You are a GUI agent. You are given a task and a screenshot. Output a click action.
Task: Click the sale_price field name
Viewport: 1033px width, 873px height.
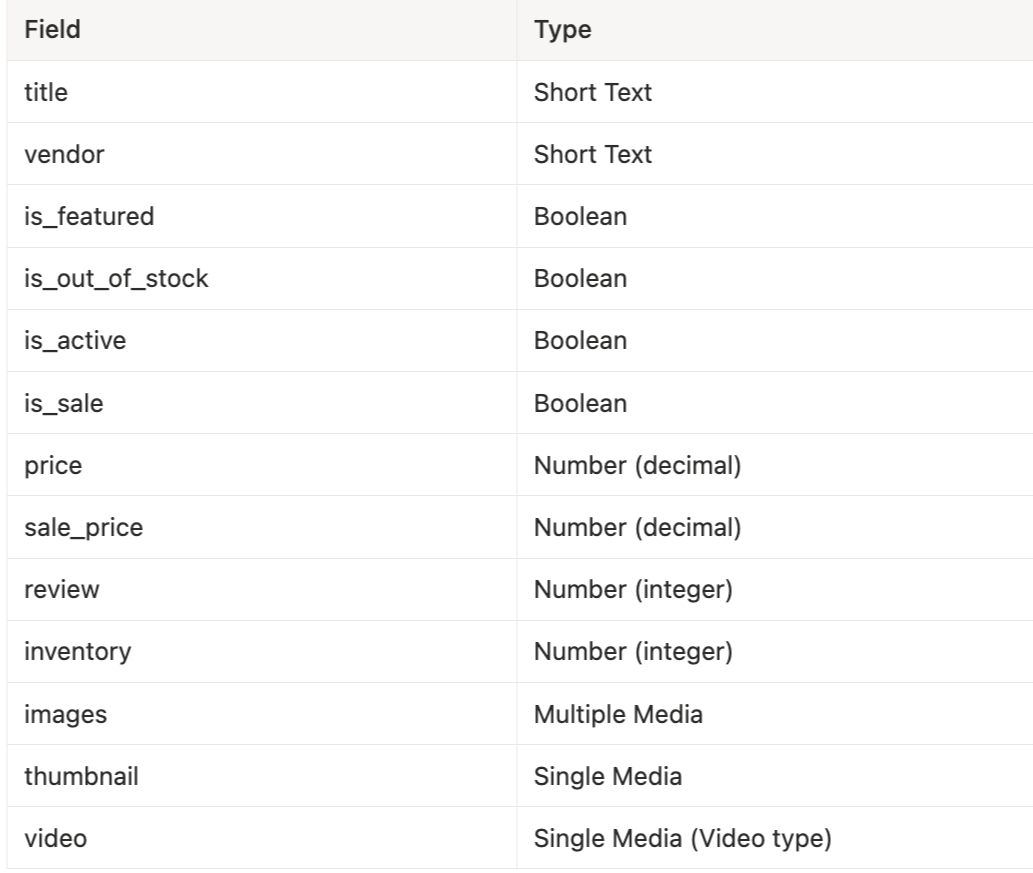[x=84, y=527]
